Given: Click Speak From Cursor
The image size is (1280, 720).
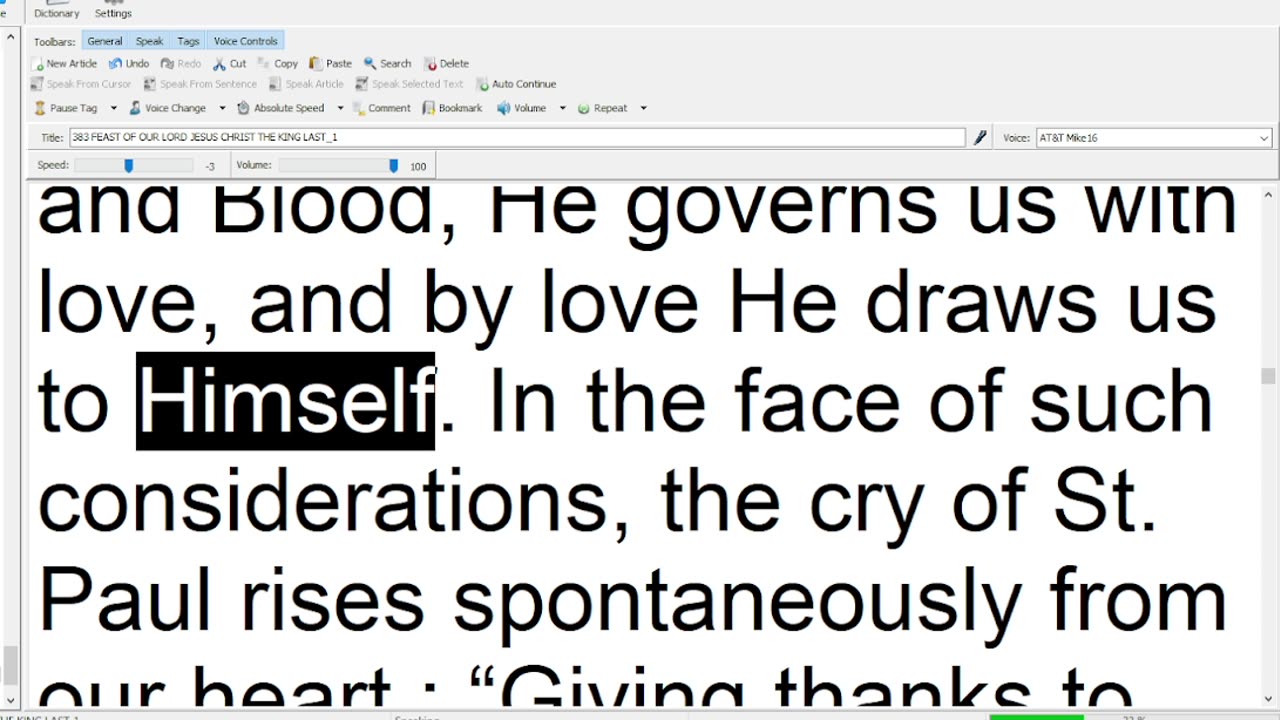Looking at the screenshot, I should point(81,84).
